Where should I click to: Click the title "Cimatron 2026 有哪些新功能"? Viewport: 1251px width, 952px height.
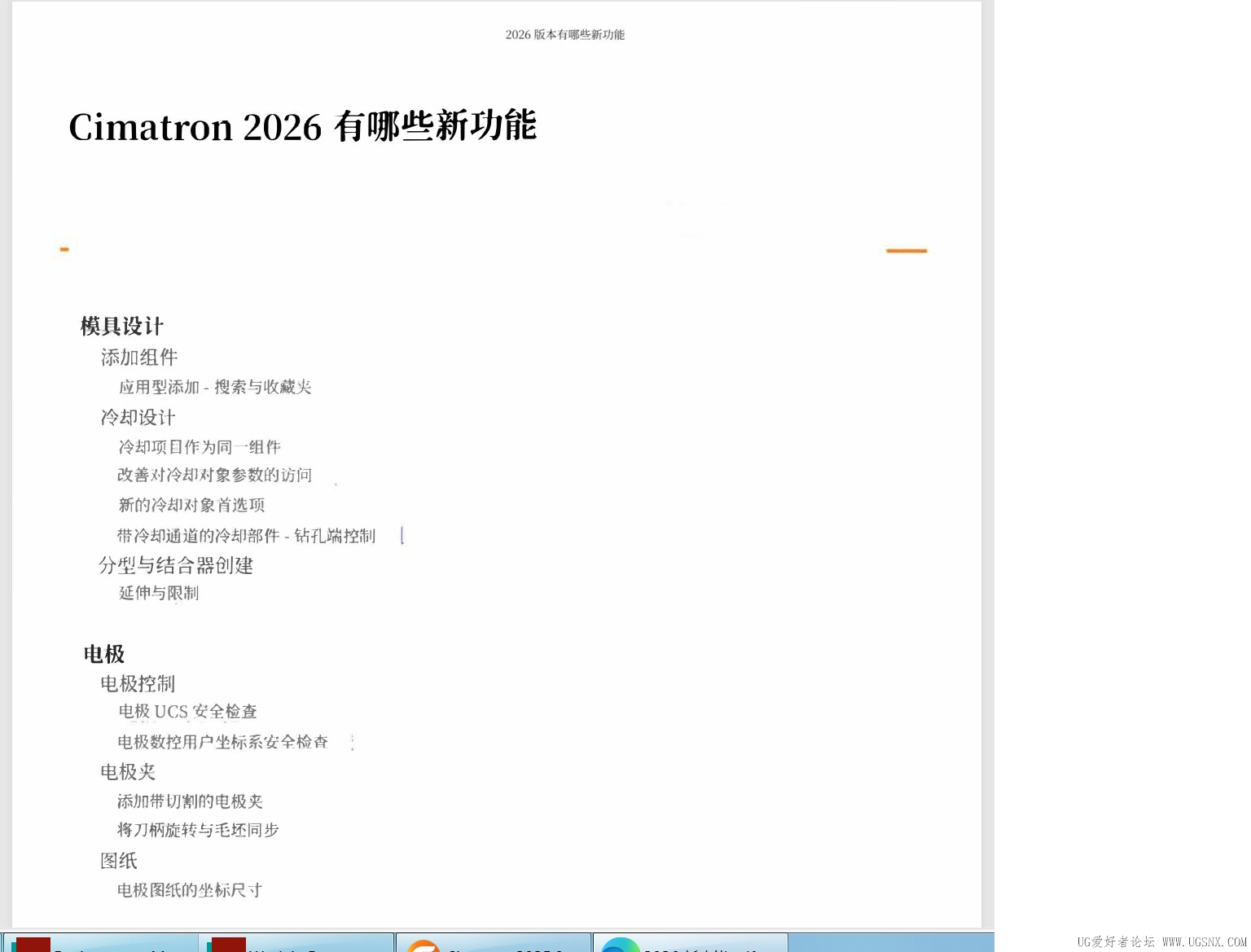(303, 126)
